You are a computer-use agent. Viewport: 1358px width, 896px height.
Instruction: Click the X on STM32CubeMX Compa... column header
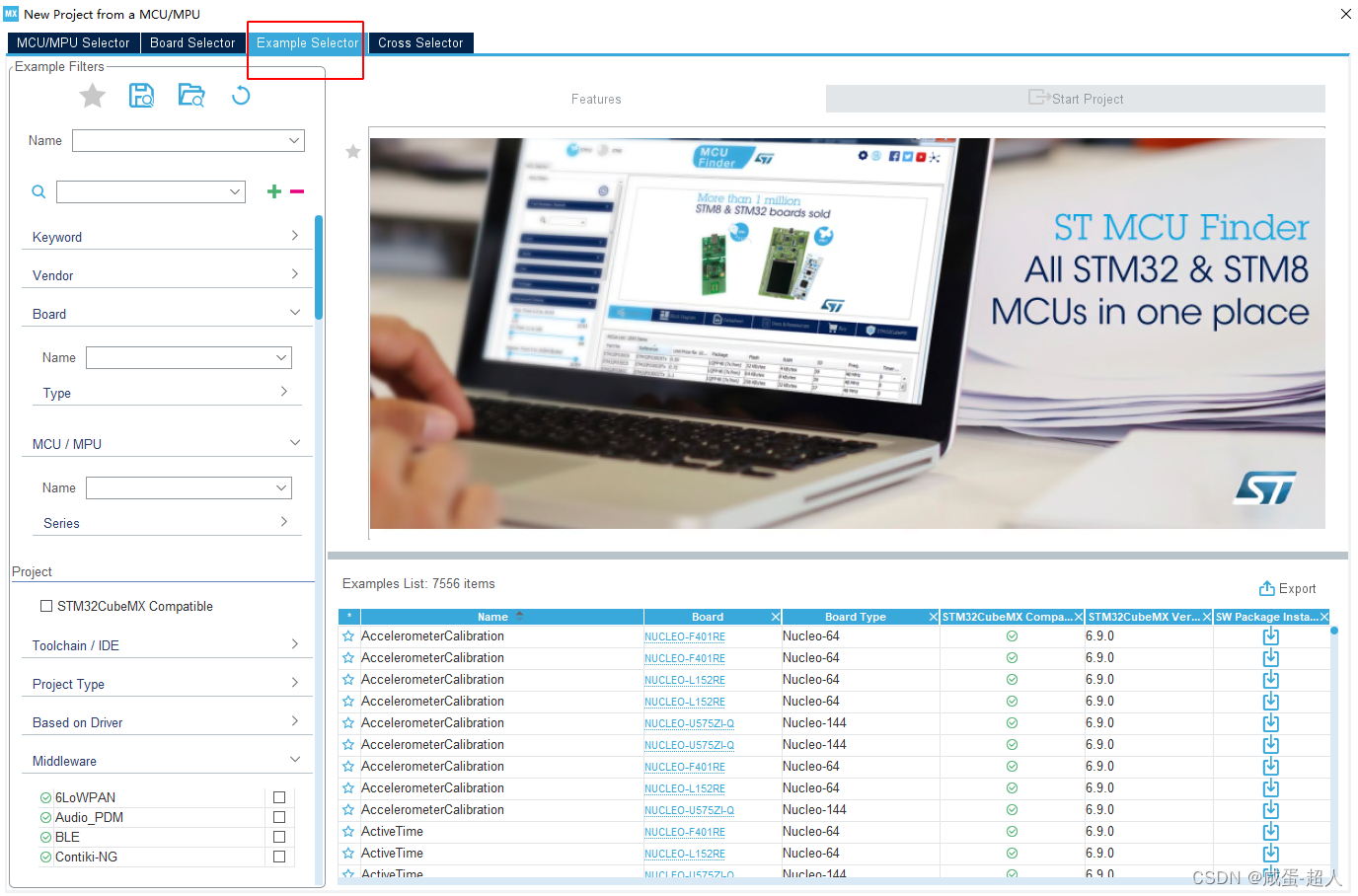pos(1079,617)
